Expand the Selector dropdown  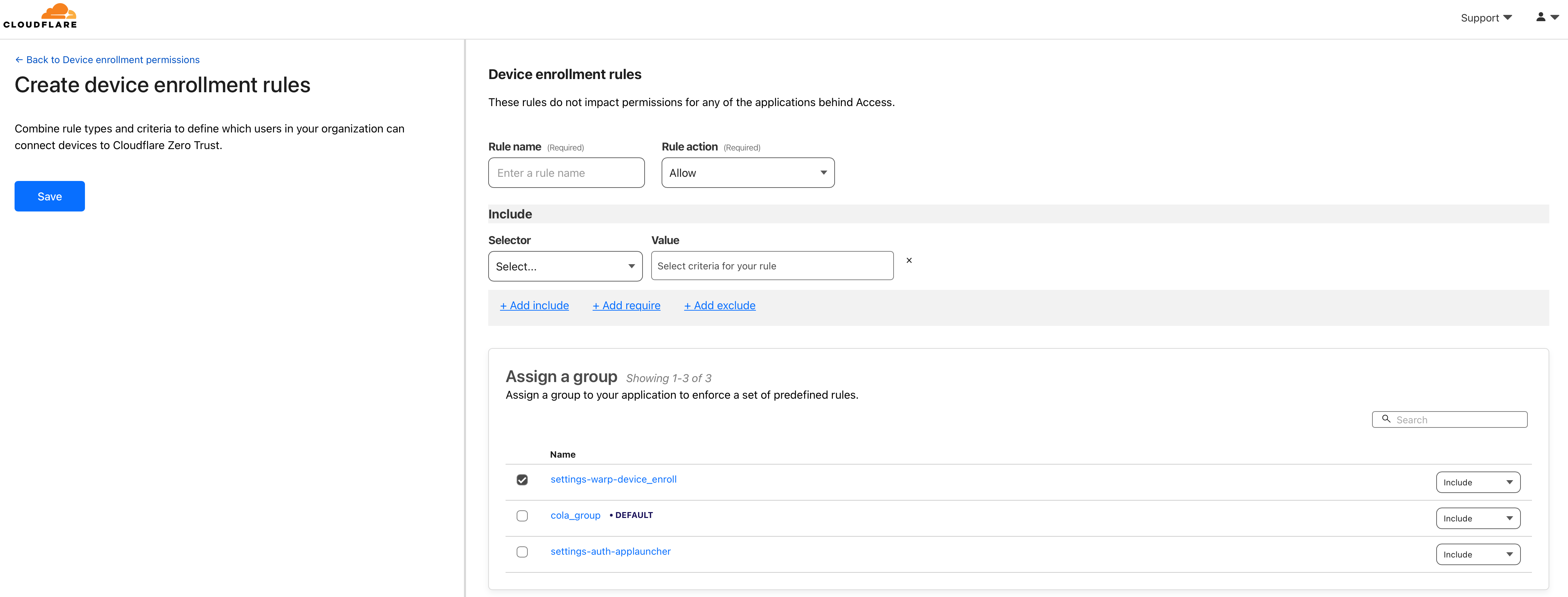coord(564,266)
